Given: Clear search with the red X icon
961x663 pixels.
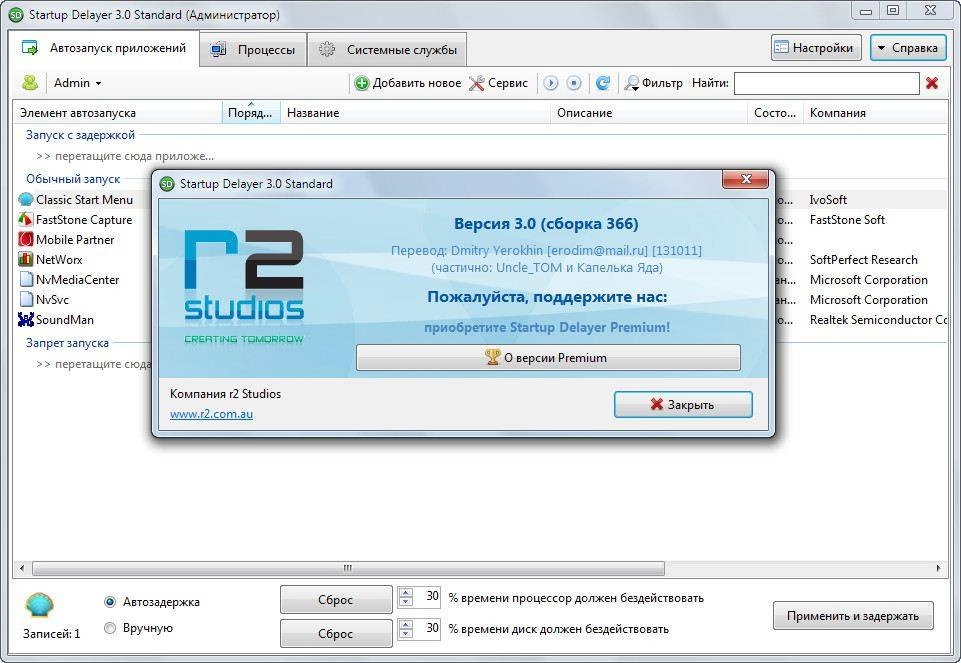Looking at the screenshot, I should (932, 83).
